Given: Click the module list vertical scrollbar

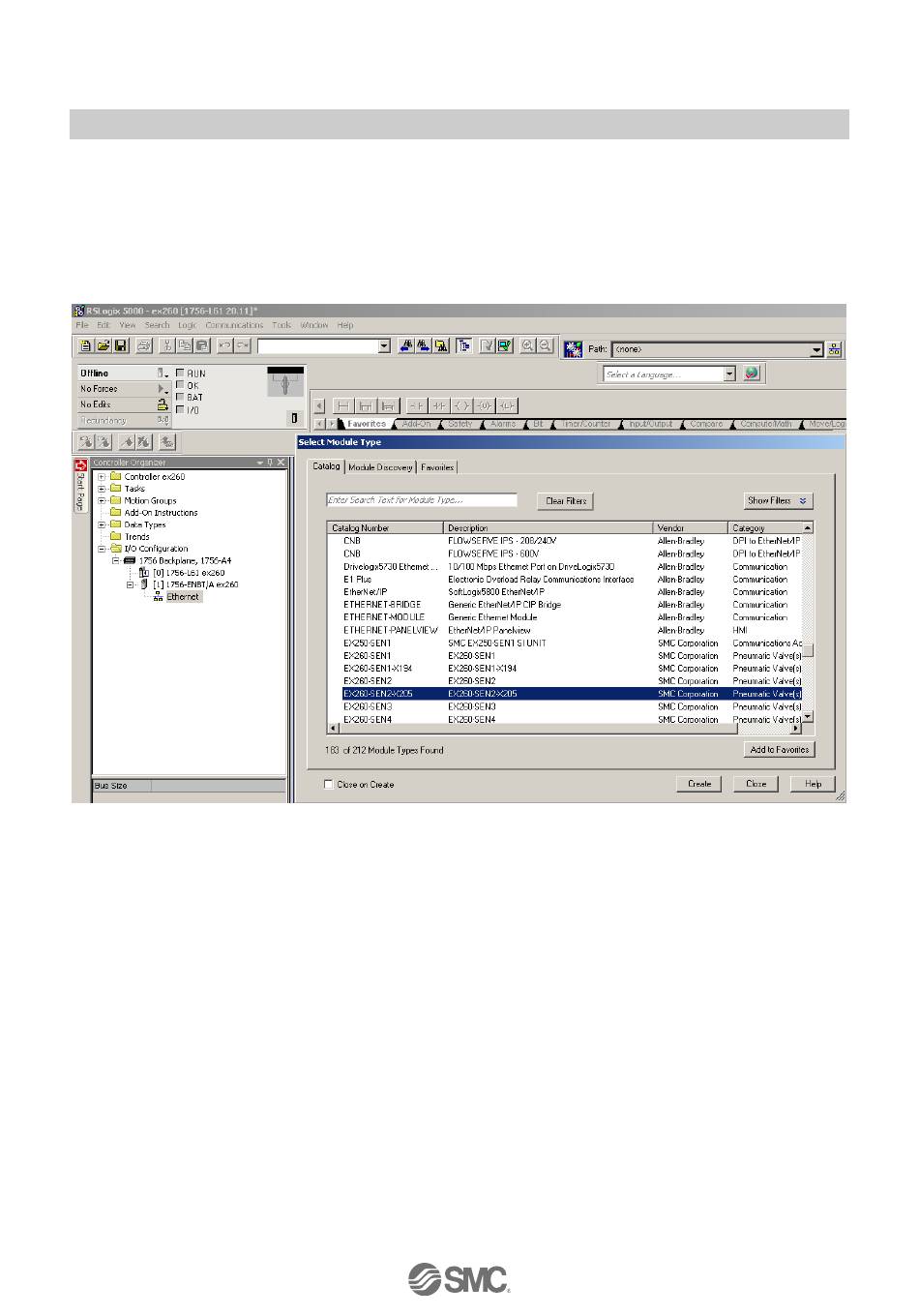Looking at the screenshot, I should coord(808,623).
